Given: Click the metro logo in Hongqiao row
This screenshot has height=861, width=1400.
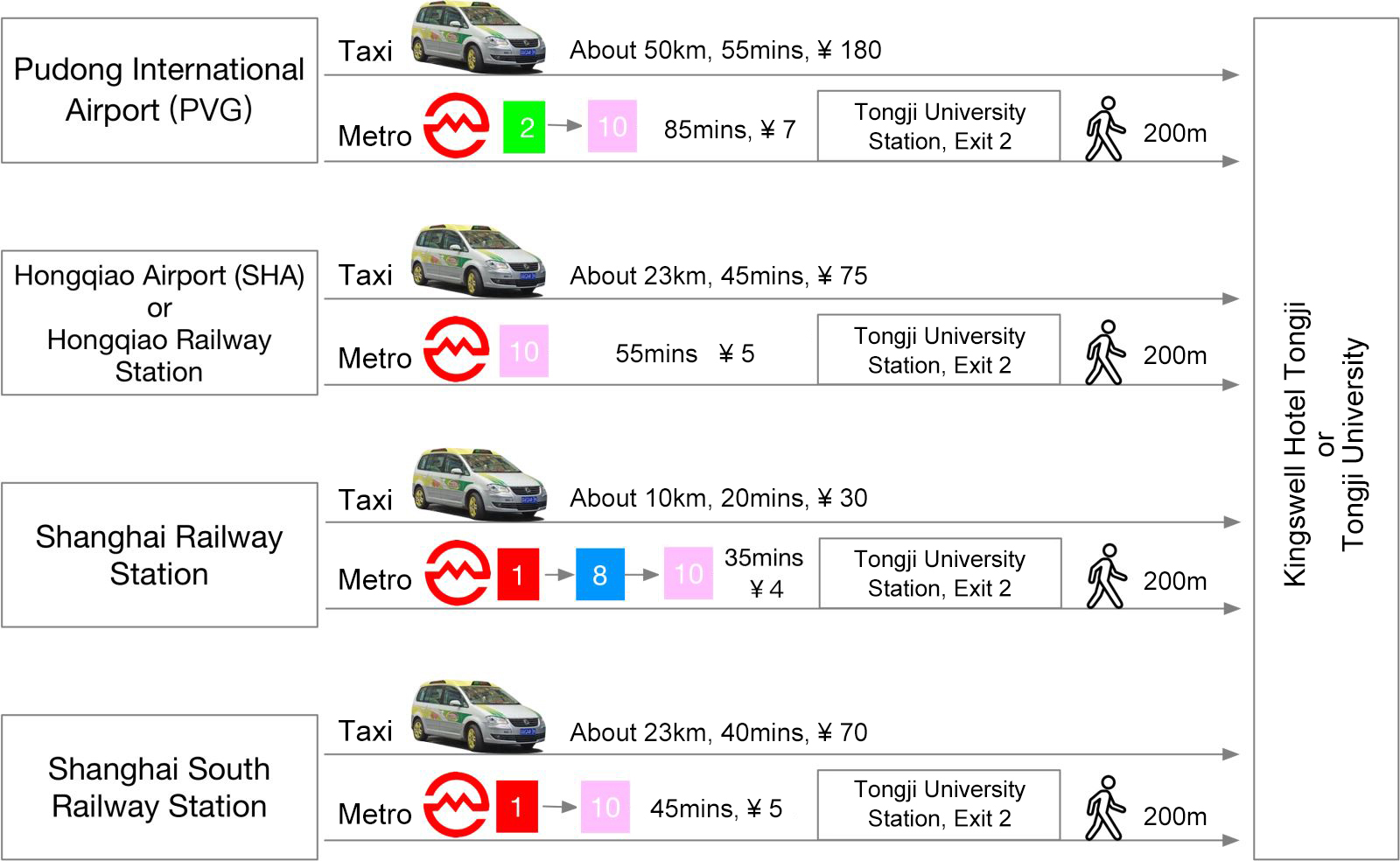Looking at the screenshot, I should (x=456, y=349).
